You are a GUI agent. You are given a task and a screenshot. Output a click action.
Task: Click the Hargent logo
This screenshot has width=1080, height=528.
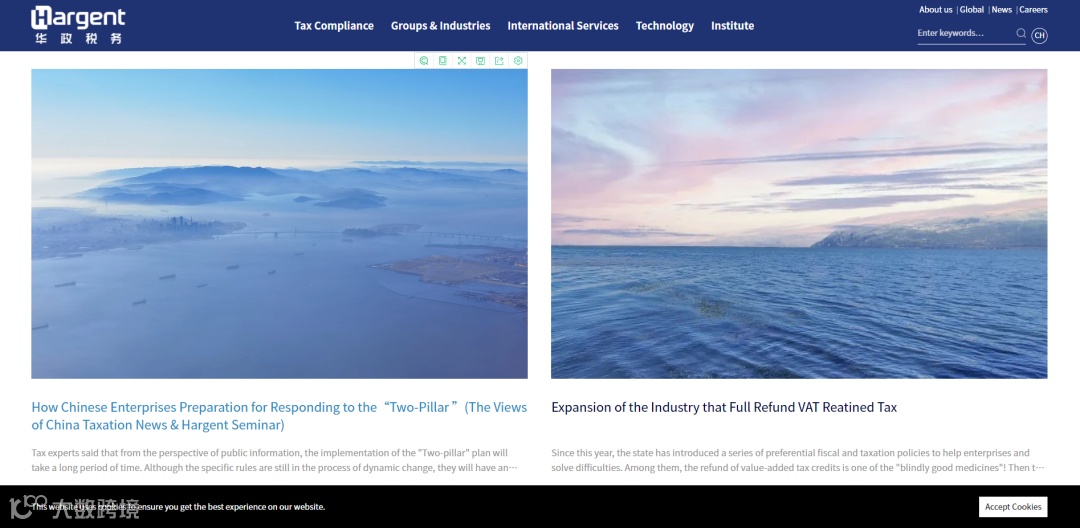pyautogui.click(x=79, y=25)
